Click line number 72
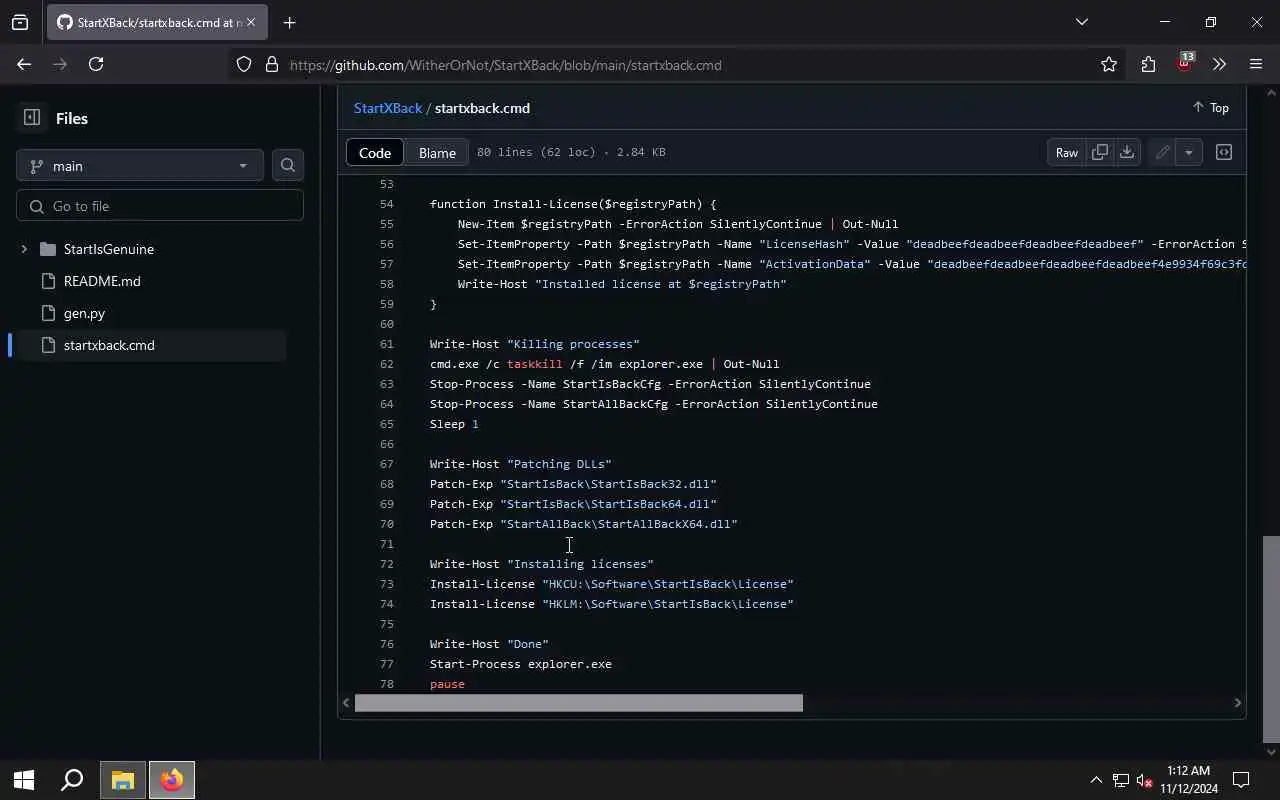 point(386,564)
